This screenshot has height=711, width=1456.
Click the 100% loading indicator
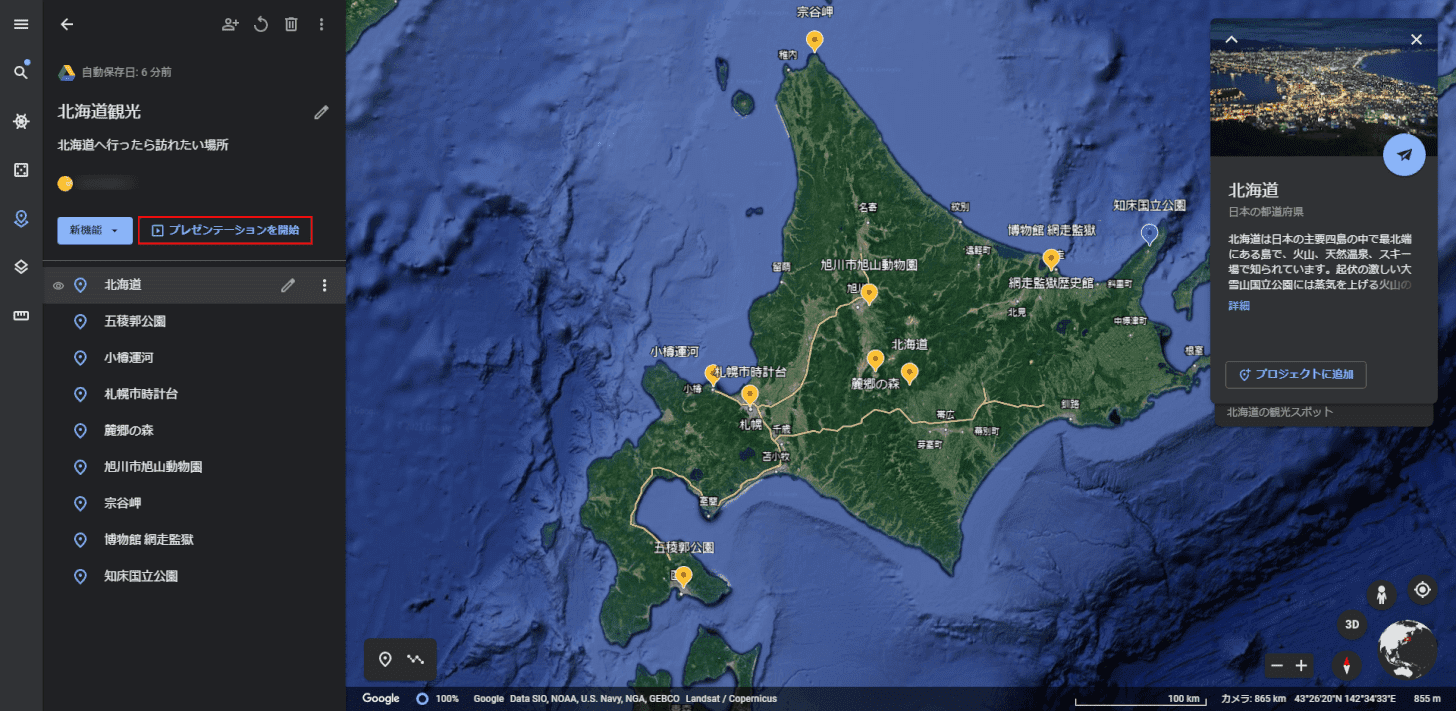tap(437, 698)
